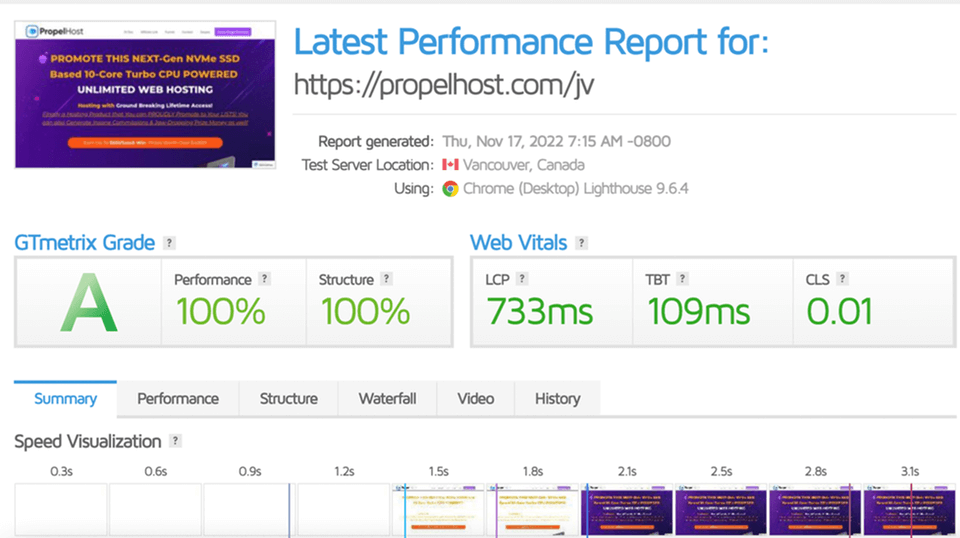Open the PropelHost page screenshot thumbnail
Viewport: 960px width, 538px height.
(145, 95)
